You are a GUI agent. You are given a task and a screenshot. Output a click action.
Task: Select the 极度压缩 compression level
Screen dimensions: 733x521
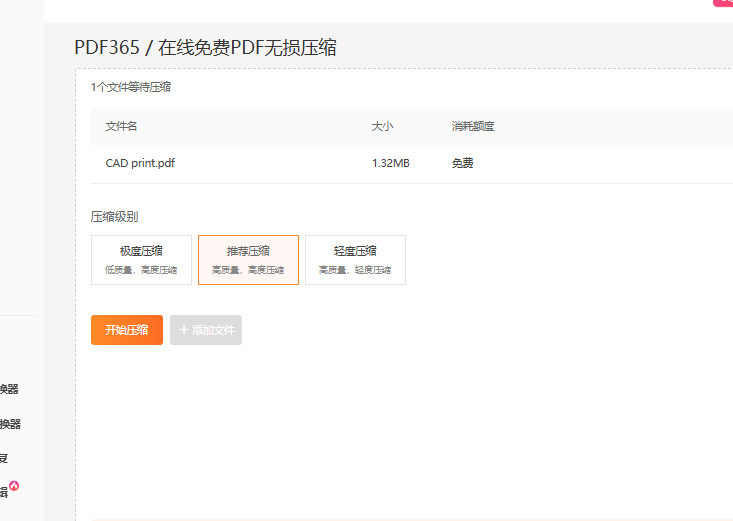[141, 260]
